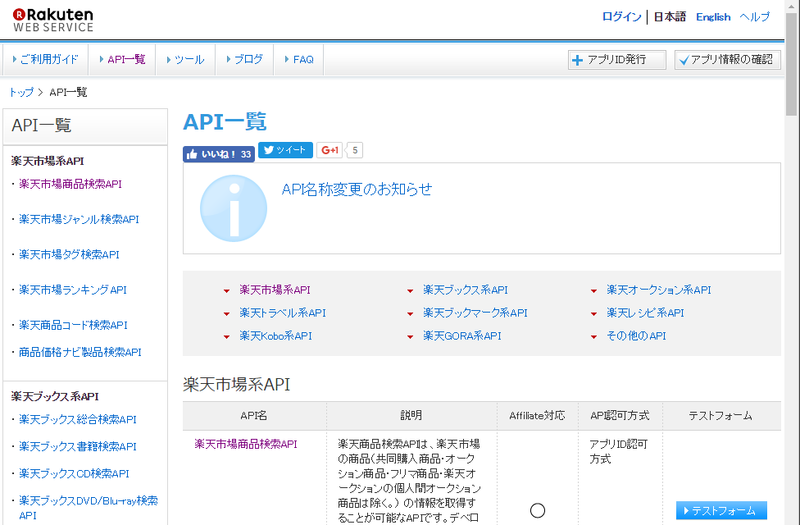Jump to 楽天市場系API anchor link
Image resolution: width=800 pixels, height=525 pixels.
[x=274, y=290]
